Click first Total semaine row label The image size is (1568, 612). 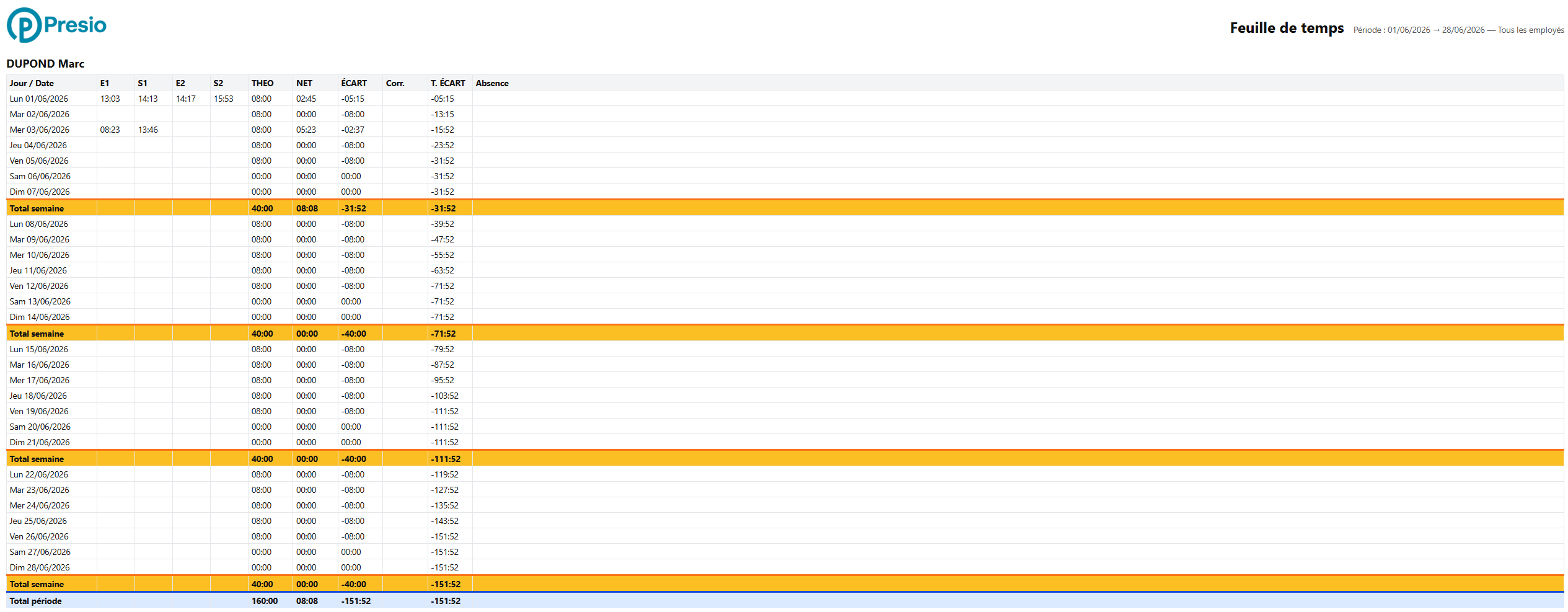(37, 208)
